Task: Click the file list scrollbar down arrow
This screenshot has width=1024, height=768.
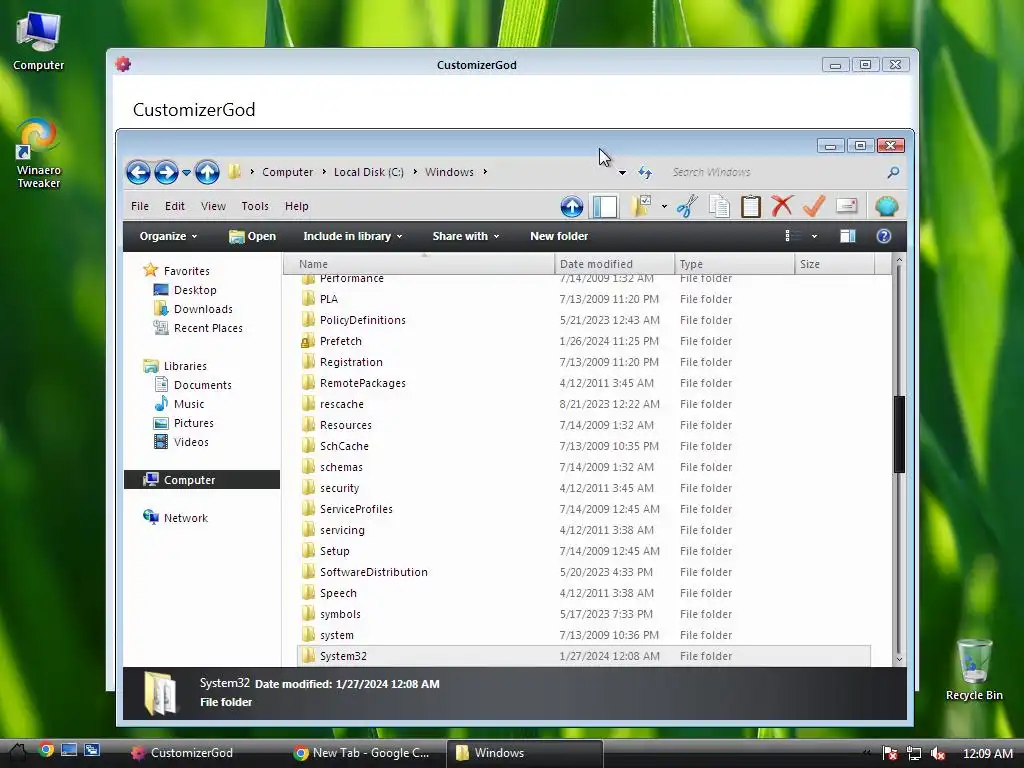Action: coord(899,659)
